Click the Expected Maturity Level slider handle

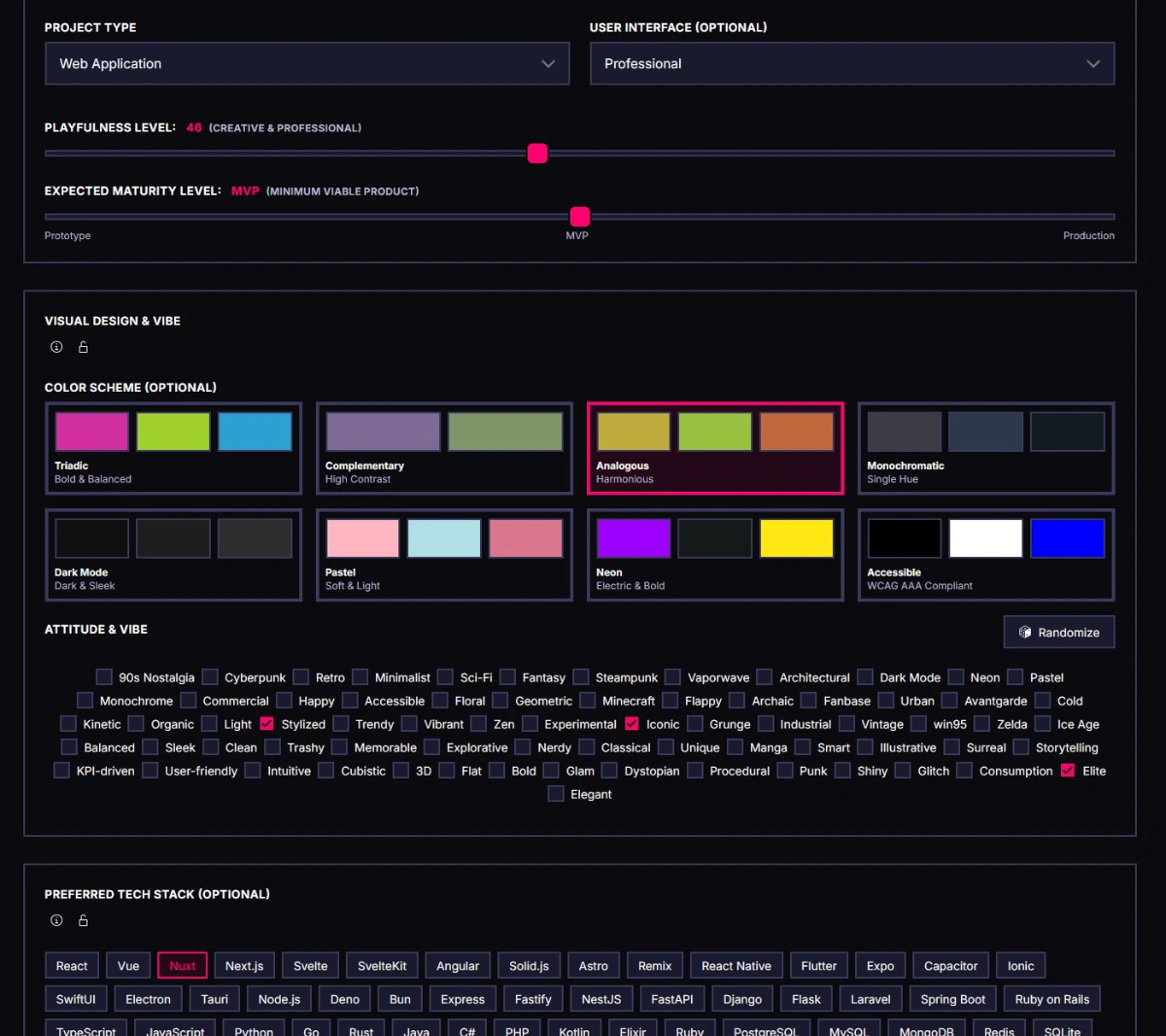pos(580,217)
